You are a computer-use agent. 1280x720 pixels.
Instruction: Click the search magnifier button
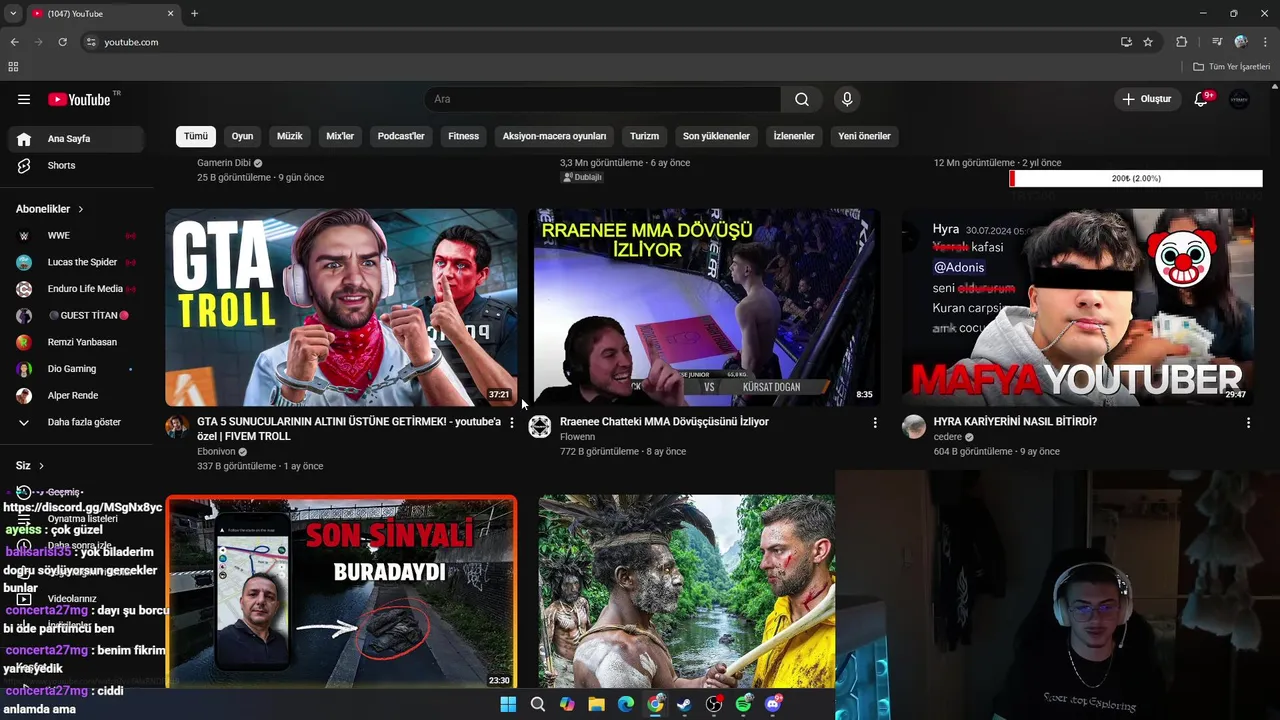802,99
